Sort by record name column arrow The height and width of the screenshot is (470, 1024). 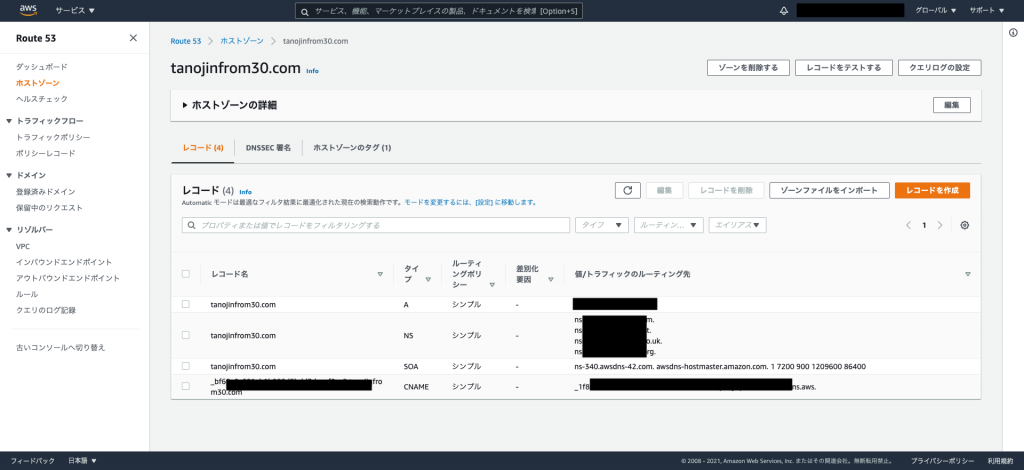tap(380, 274)
